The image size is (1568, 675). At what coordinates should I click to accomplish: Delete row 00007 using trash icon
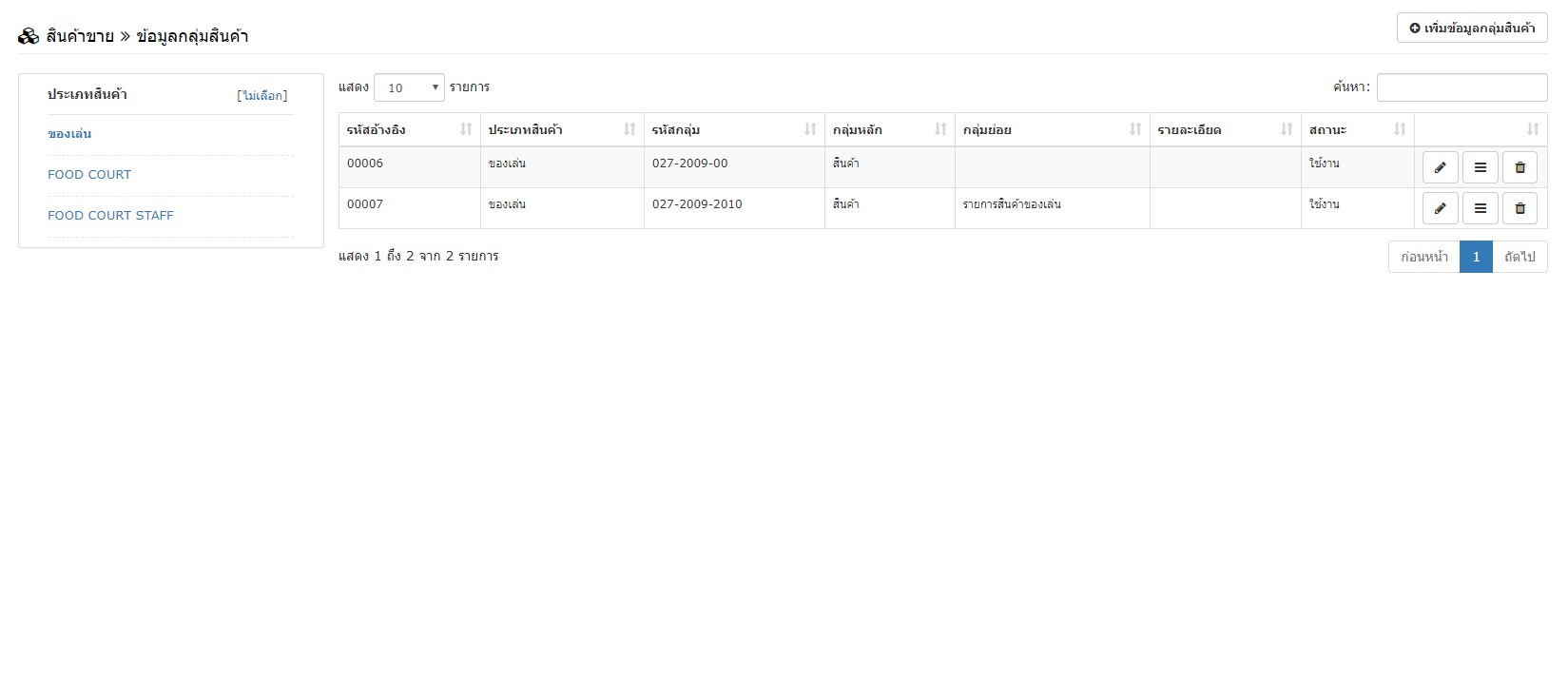point(1520,208)
